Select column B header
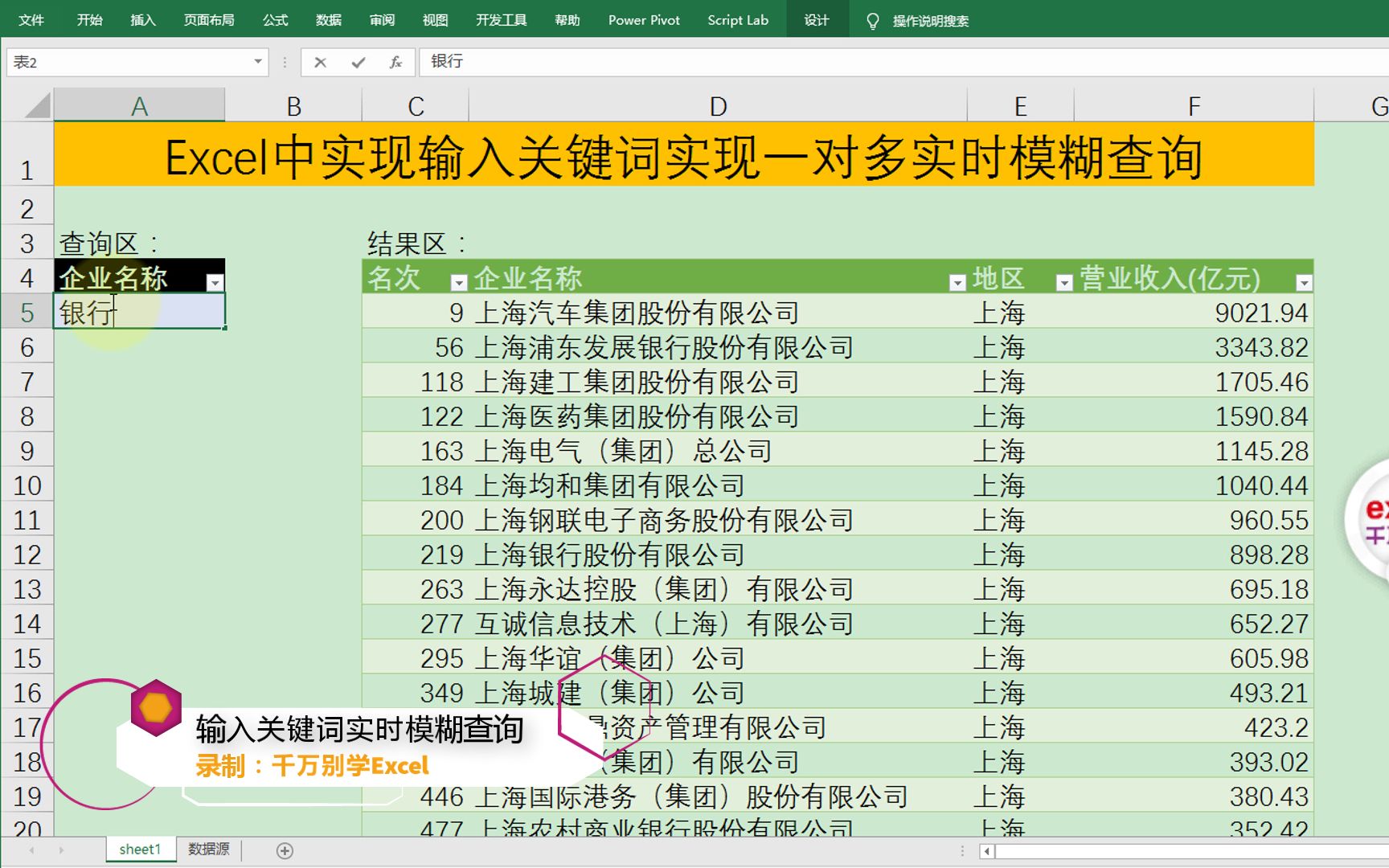1389x868 pixels. pos(293,106)
